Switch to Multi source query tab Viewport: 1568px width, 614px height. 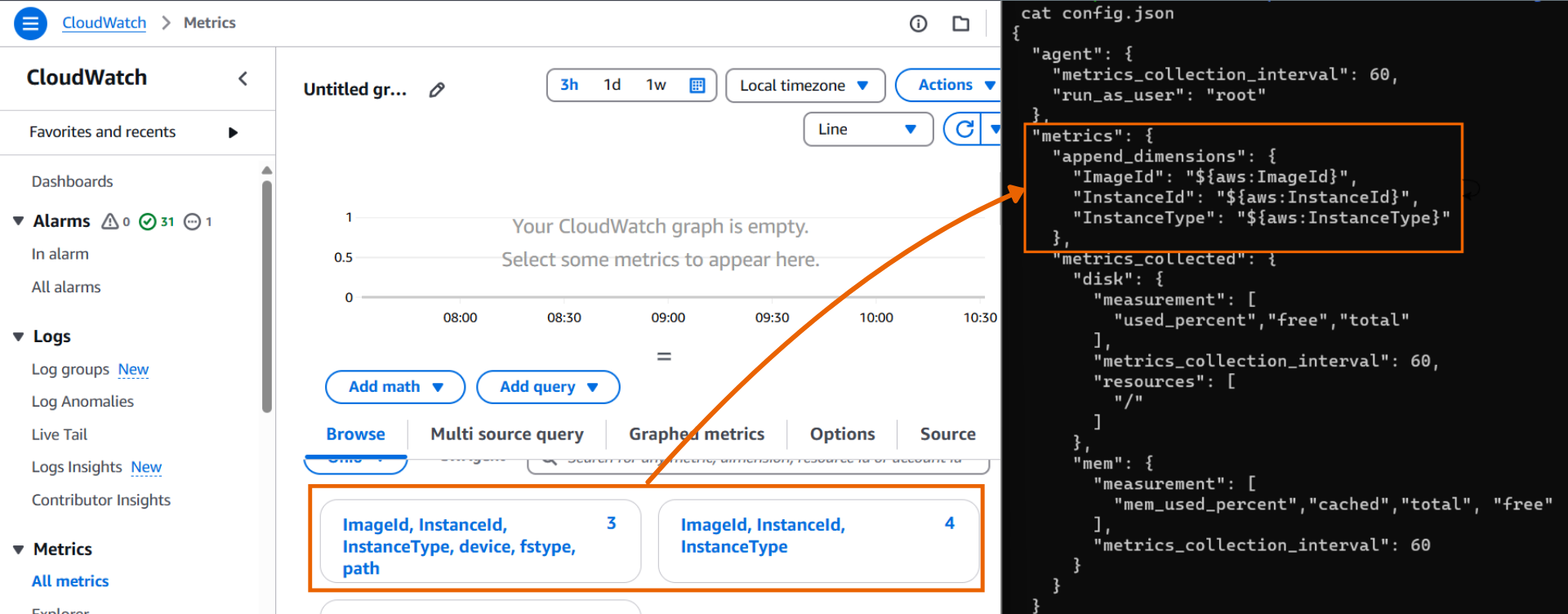click(507, 434)
